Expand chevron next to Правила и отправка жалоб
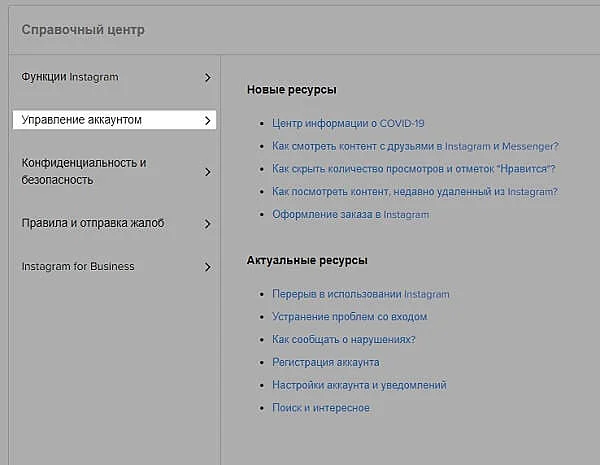600x465 pixels. point(207,224)
